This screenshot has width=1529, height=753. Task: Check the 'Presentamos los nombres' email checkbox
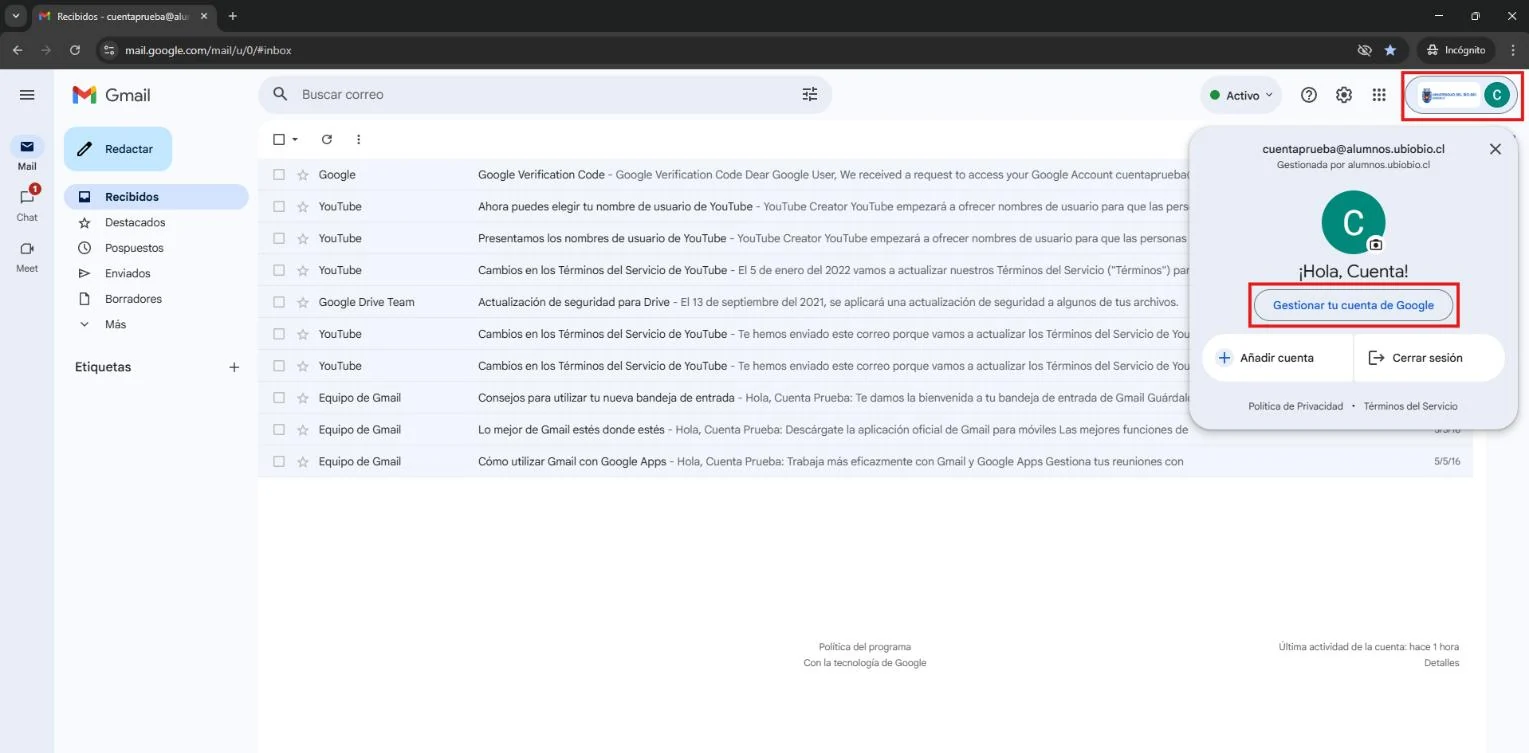279,238
